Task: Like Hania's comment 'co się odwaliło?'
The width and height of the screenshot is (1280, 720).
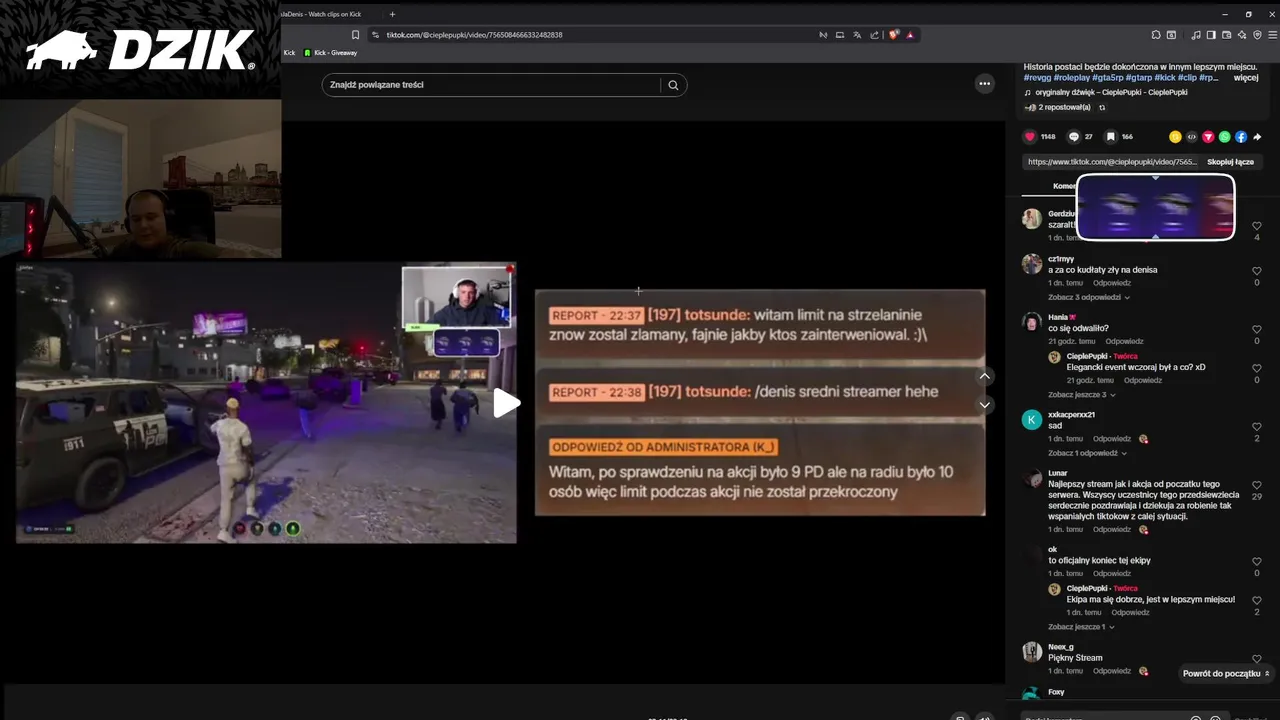Action: coord(1257,329)
